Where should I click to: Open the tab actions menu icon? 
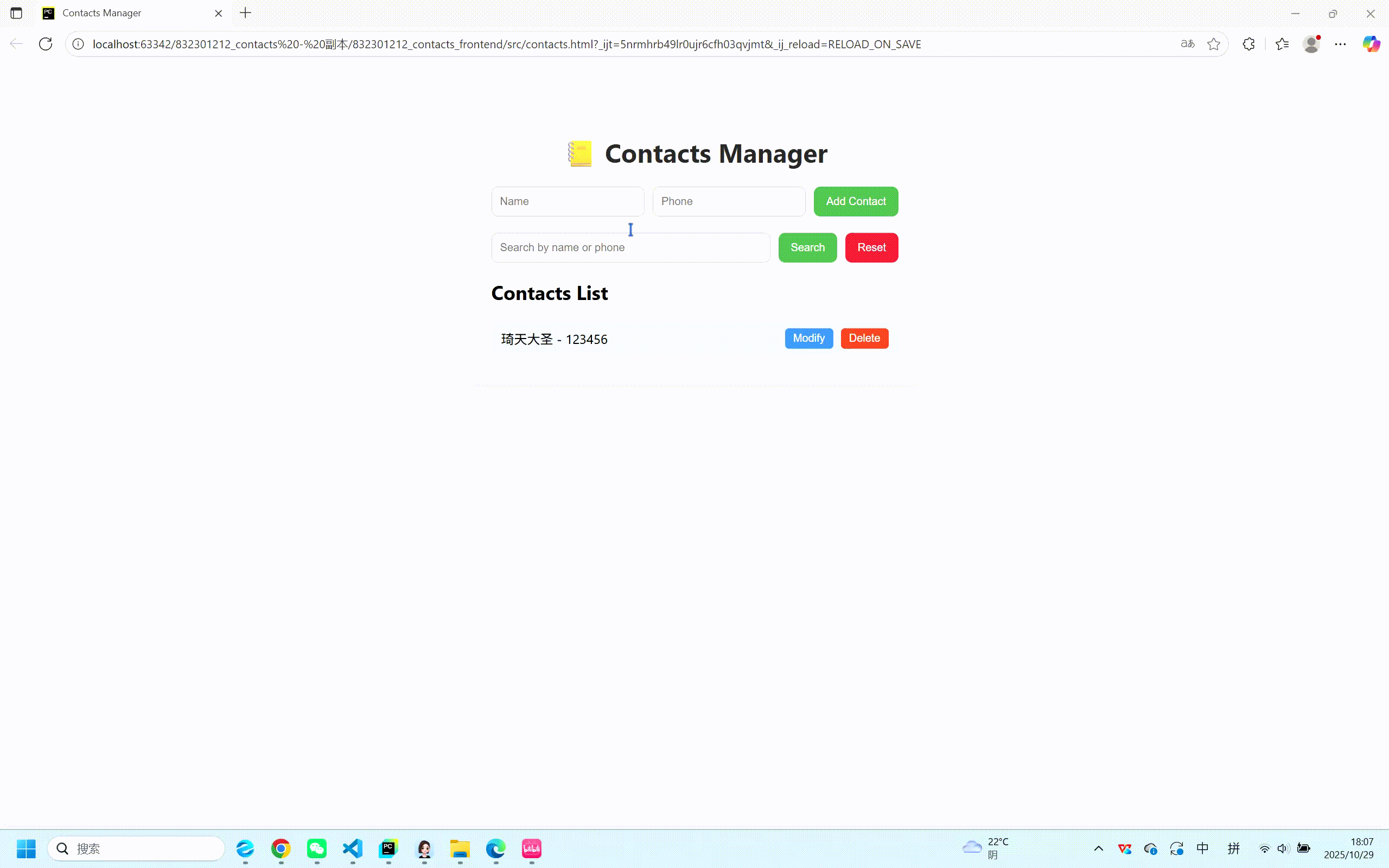(16, 13)
